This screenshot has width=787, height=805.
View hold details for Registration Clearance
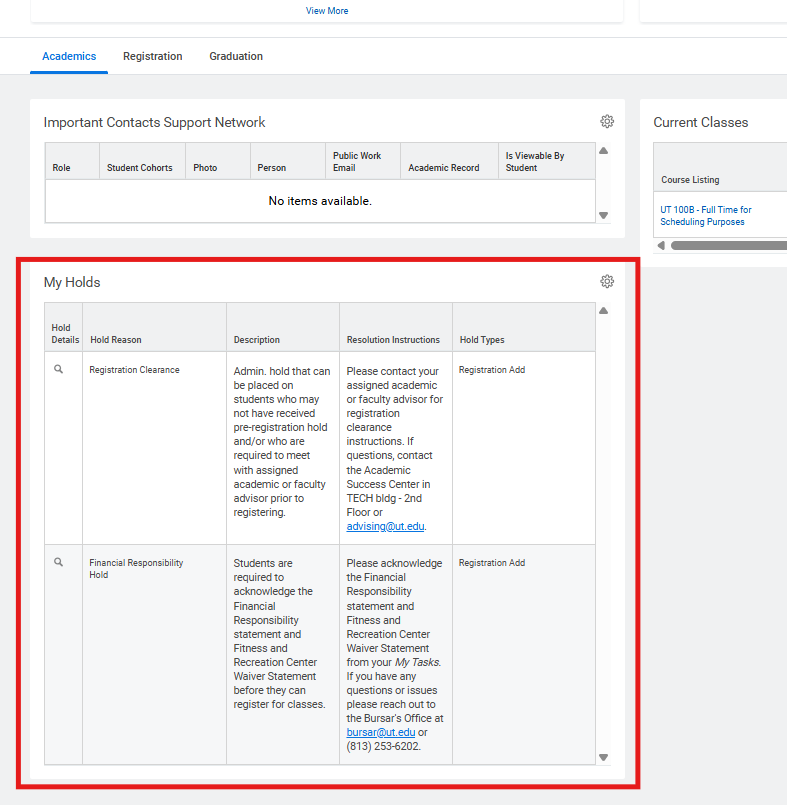click(59, 370)
